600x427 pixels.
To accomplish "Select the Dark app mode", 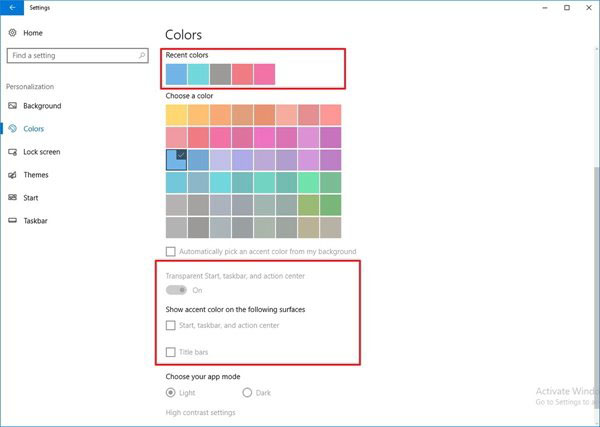I will [x=247, y=393].
